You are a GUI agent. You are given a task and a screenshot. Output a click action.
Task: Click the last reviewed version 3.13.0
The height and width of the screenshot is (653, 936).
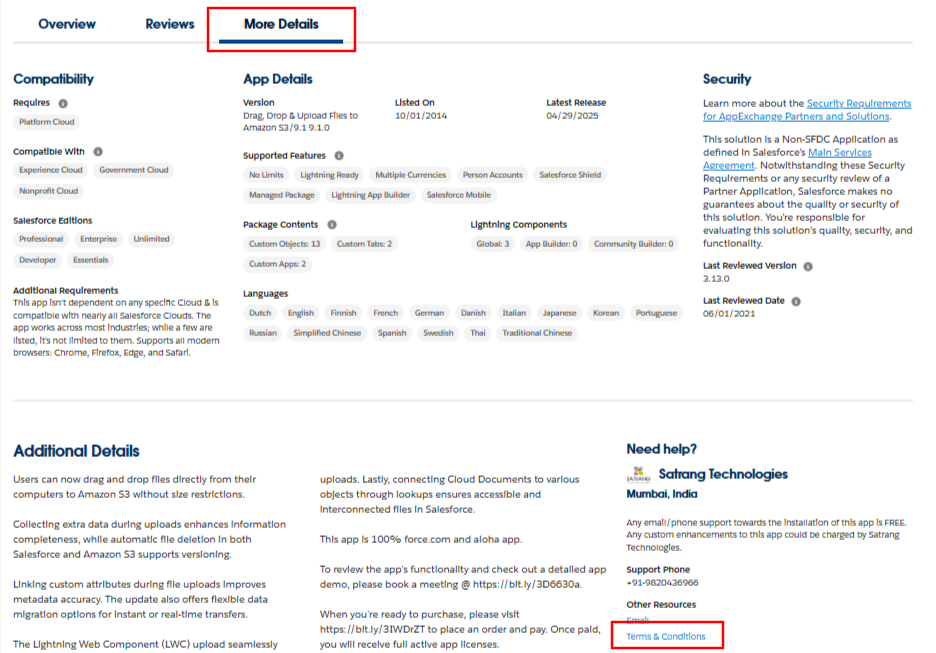716,279
